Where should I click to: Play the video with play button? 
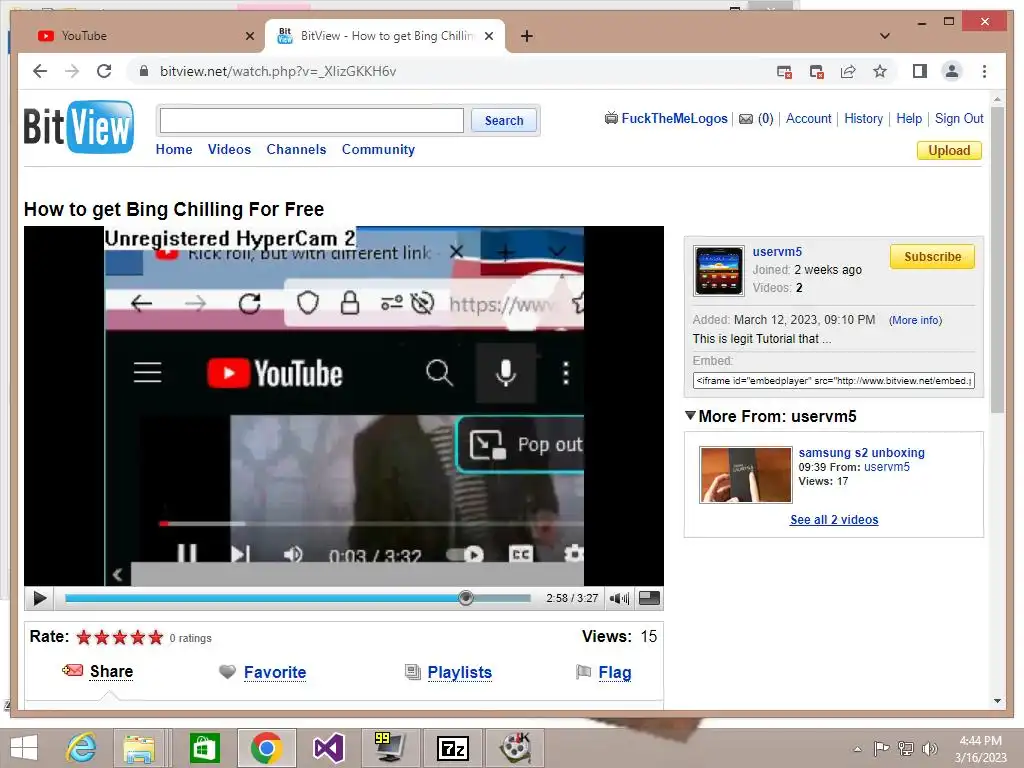tap(39, 598)
